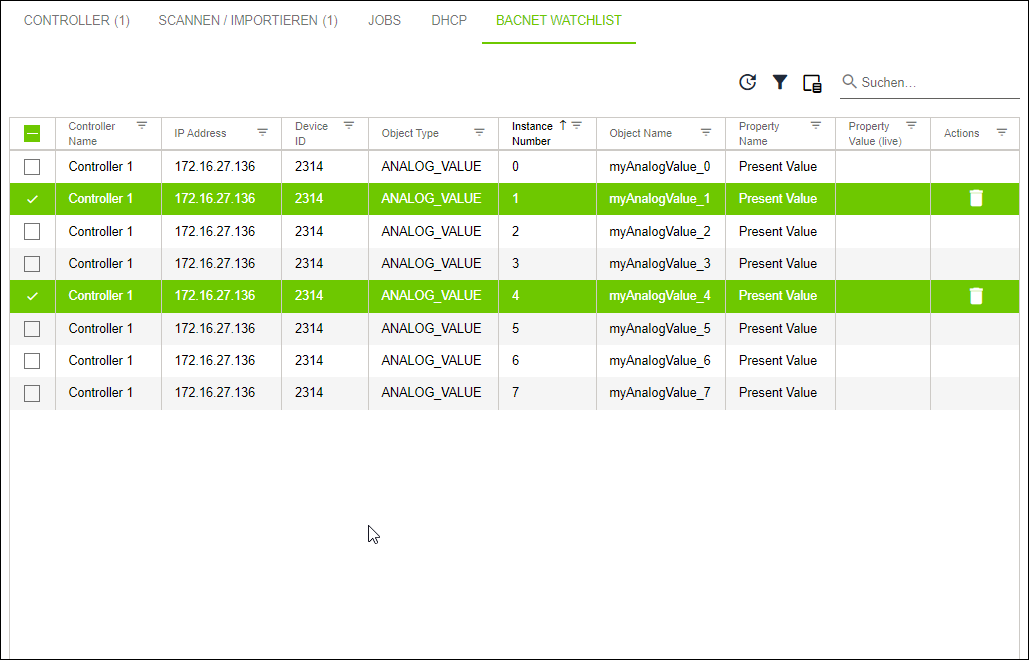Click Controller 1 in the myAnalogValue_4 row
The height and width of the screenshot is (660, 1029).
pyautogui.click(x=100, y=296)
